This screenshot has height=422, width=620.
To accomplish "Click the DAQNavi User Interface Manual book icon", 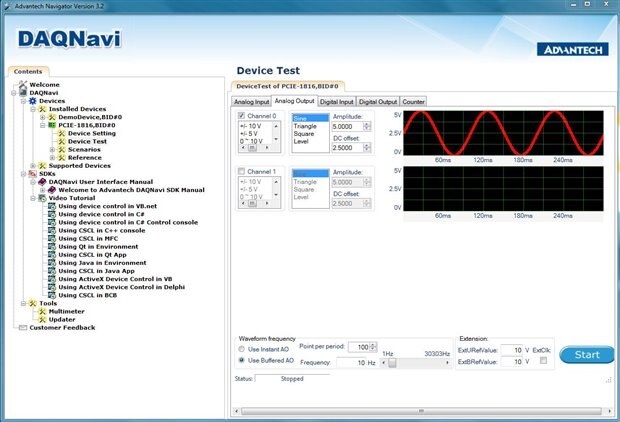I will [x=43, y=182].
